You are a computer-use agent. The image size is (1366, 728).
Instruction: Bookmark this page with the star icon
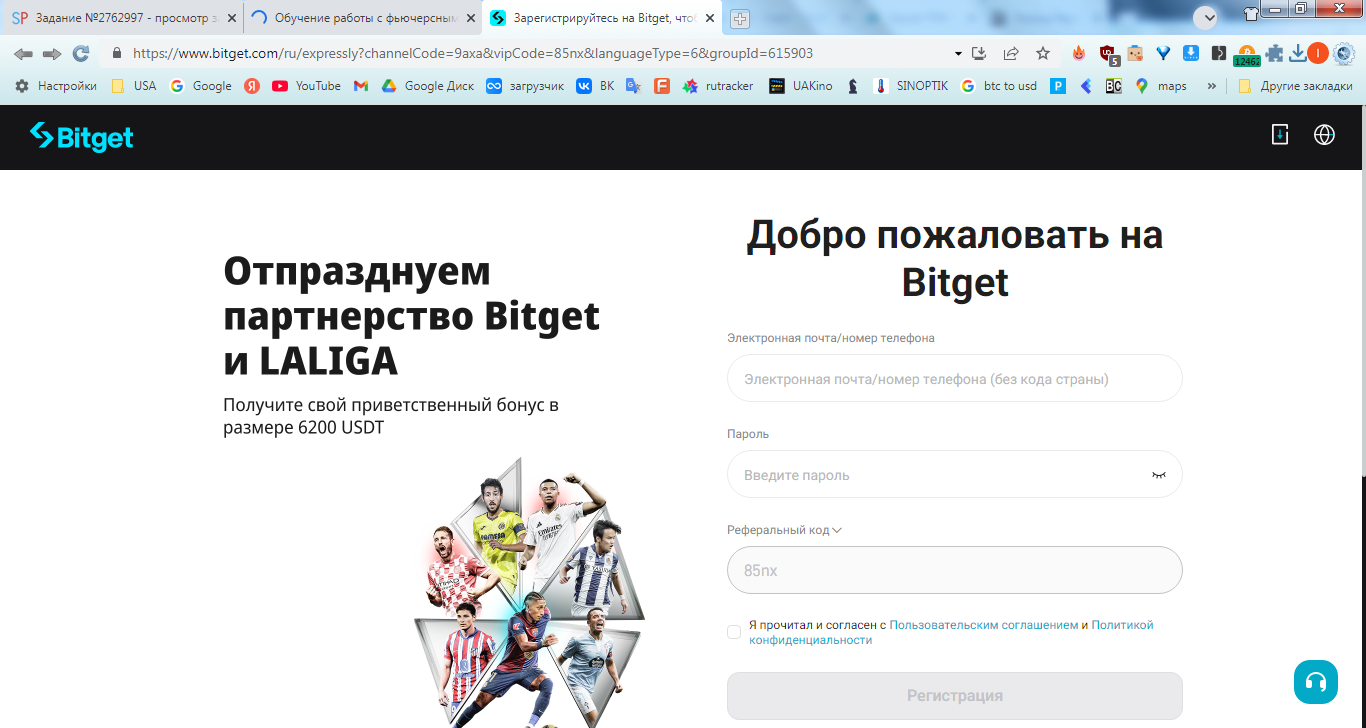click(1043, 54)
